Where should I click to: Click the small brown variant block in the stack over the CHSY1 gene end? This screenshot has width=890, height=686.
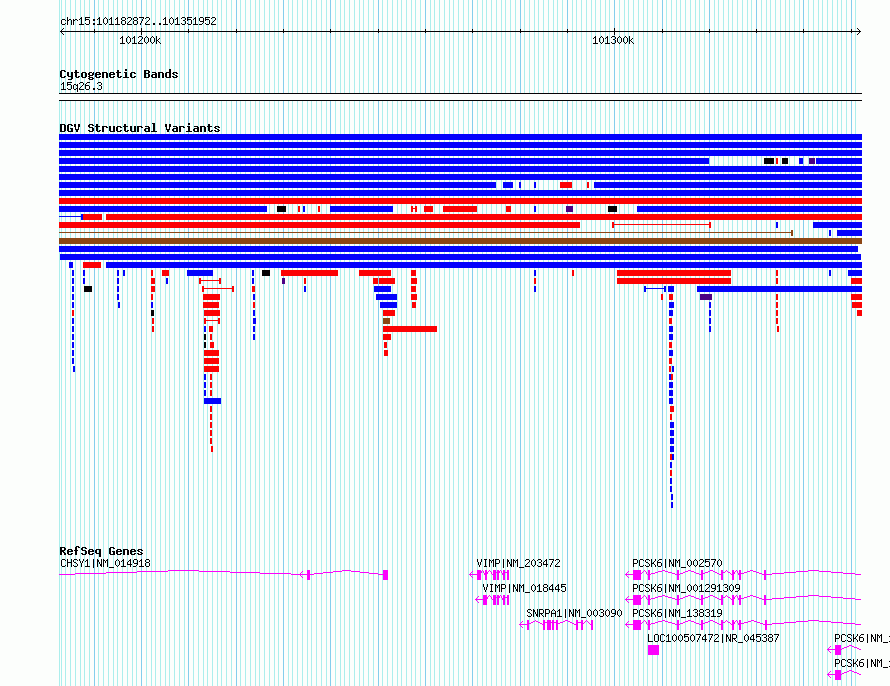(x=387, y=321)
